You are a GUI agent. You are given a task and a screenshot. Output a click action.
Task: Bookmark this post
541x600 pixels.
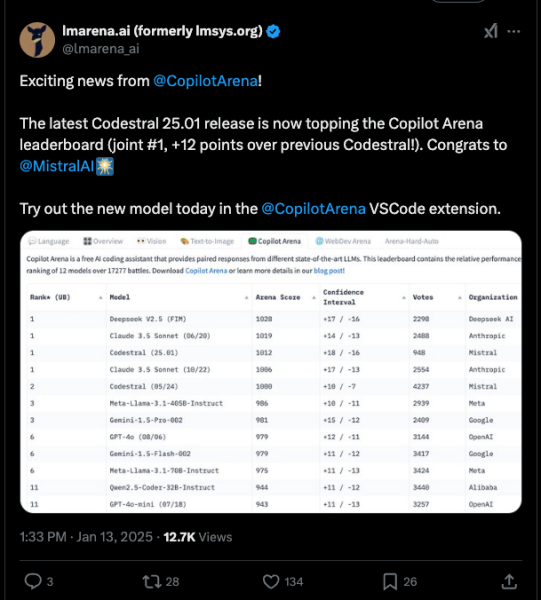(x=390, y=582)
